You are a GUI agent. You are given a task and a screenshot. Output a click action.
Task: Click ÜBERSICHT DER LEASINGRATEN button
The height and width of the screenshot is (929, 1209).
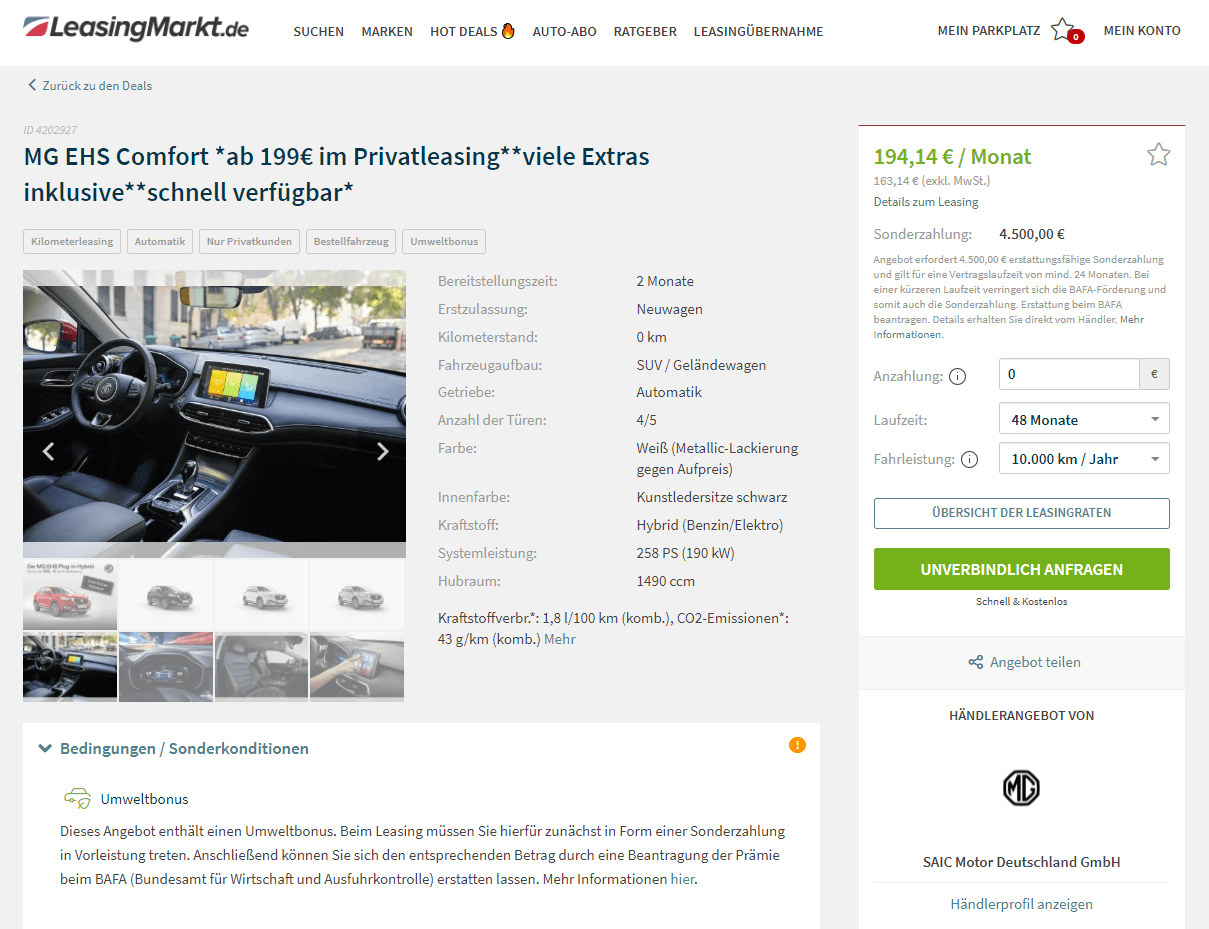pos(1021,513)
